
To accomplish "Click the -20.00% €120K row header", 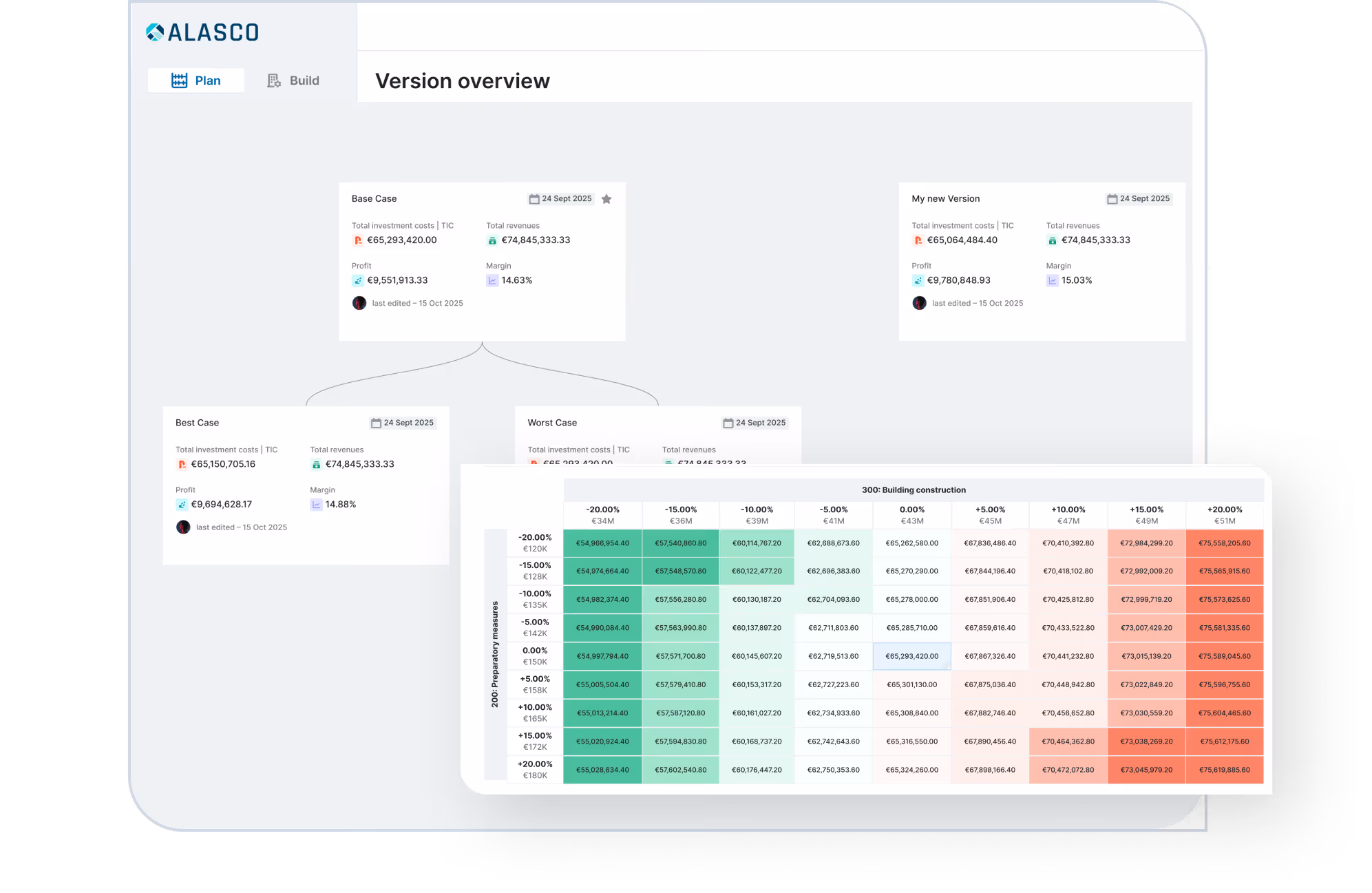I will pyautogui.click(x=535, y=543).
